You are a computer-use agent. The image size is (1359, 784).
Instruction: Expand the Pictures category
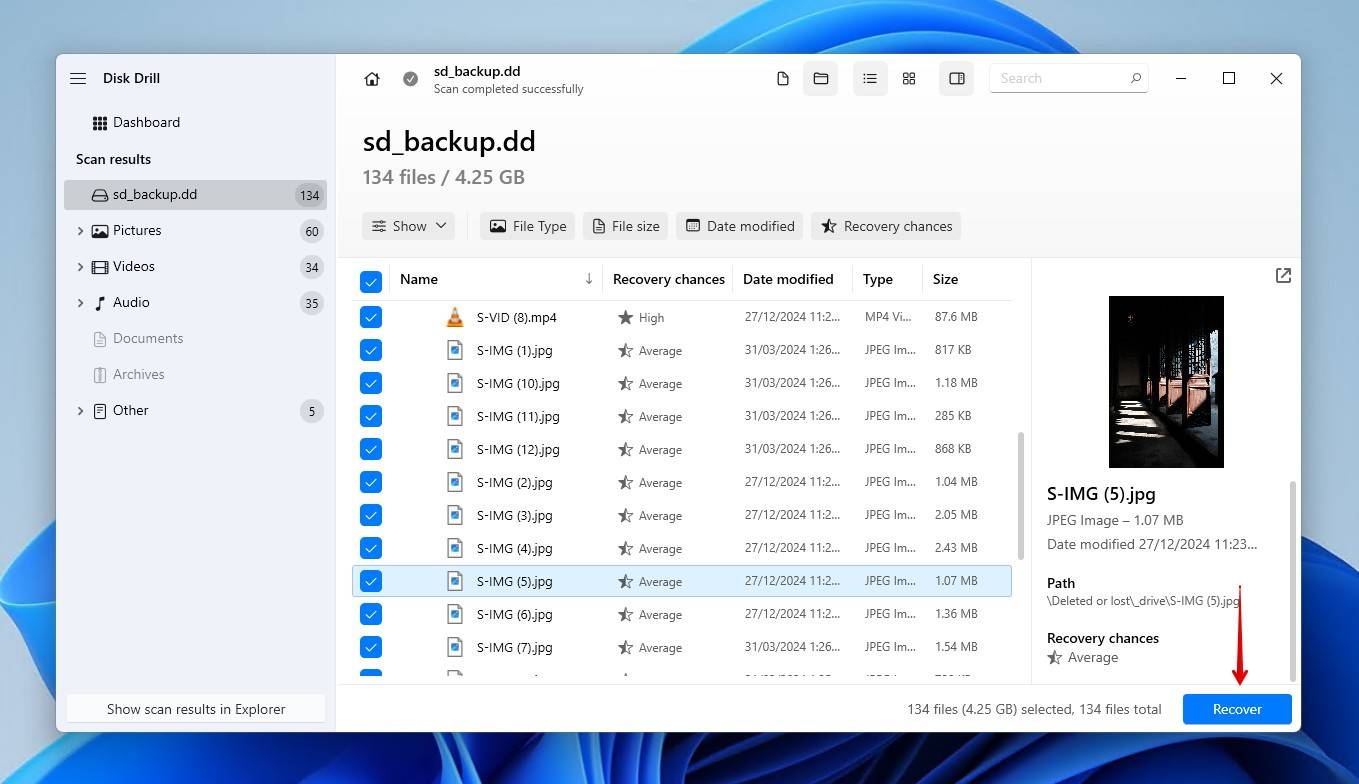tap(81, 230)
